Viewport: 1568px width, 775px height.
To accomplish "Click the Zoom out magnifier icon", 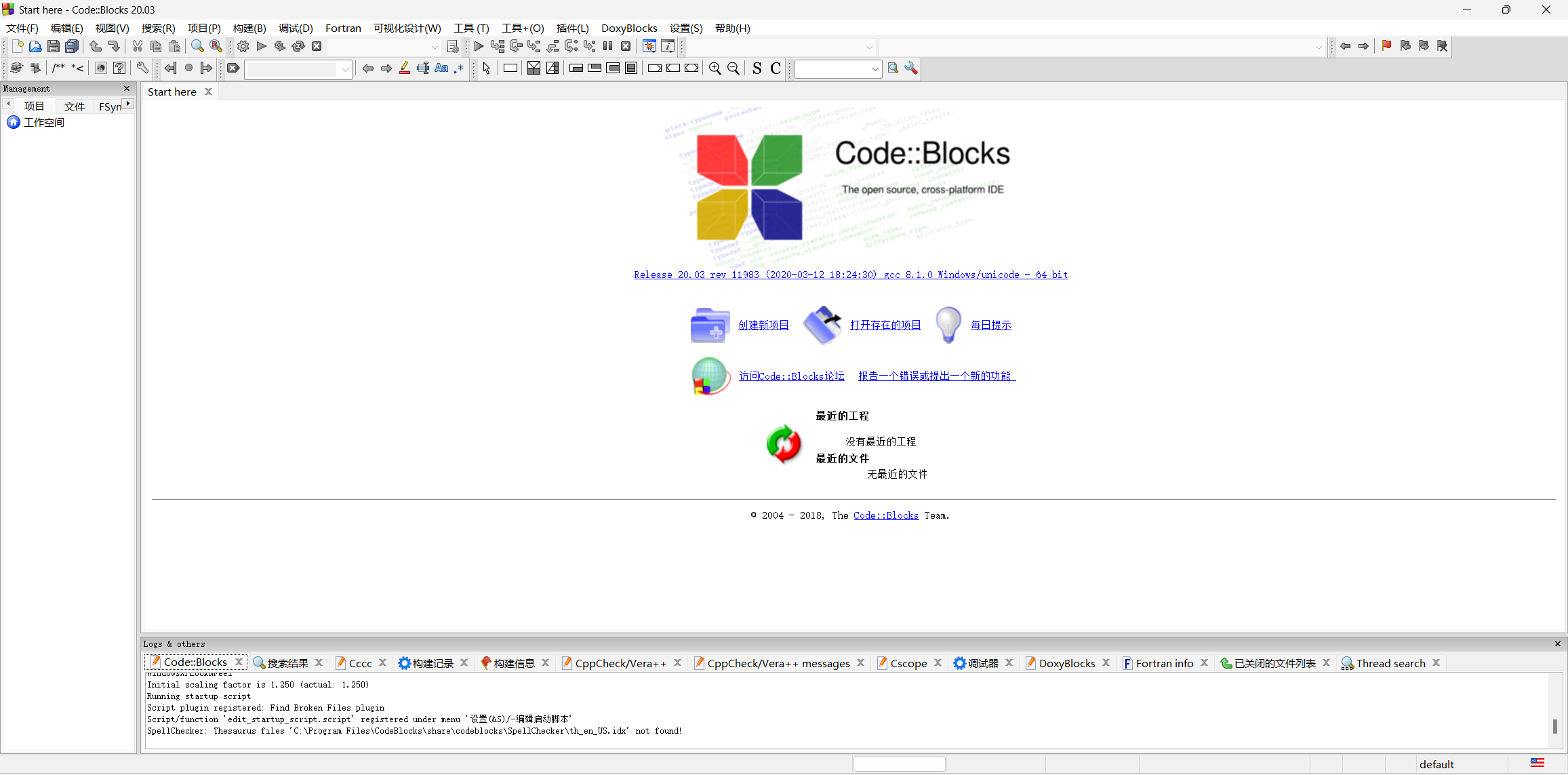I will [733, 68].
